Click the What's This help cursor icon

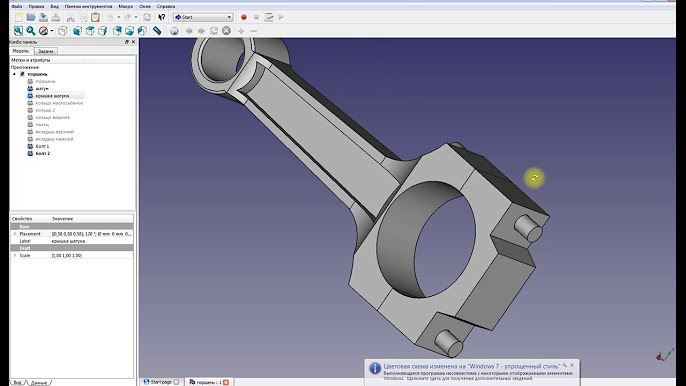[161, 17]
